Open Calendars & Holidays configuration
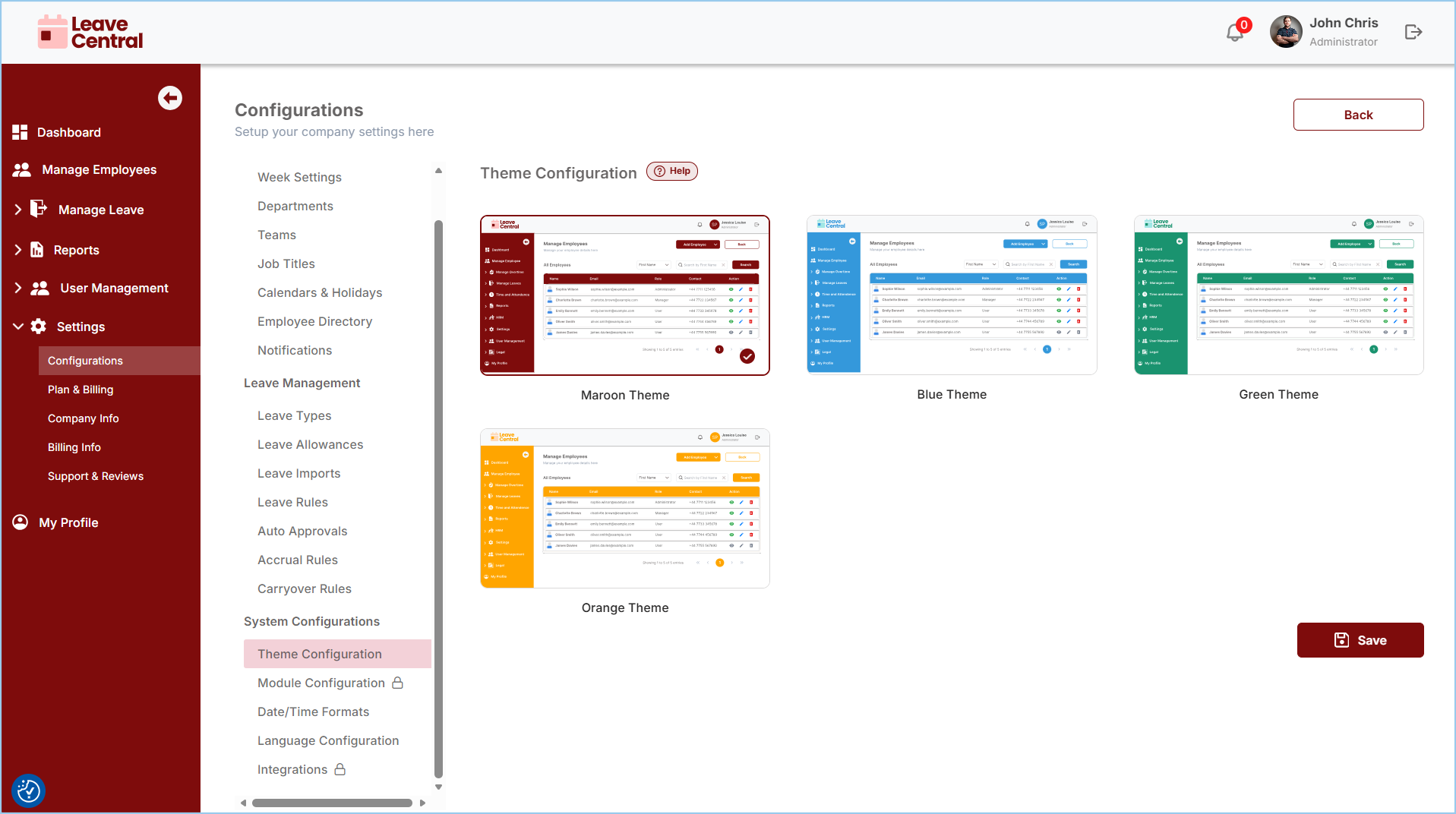The image size is (1456, 814). [320, 292]
